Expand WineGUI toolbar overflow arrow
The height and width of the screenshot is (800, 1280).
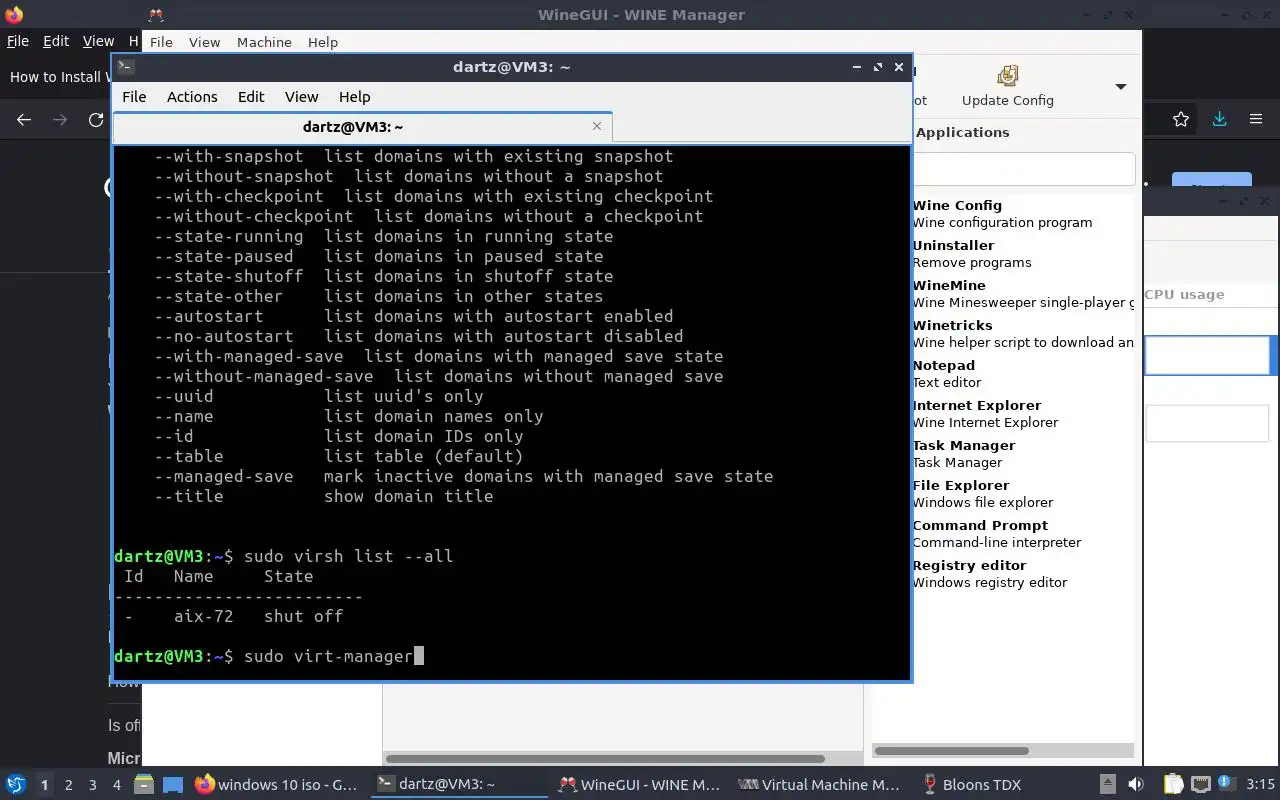(x=1121, y=87)
